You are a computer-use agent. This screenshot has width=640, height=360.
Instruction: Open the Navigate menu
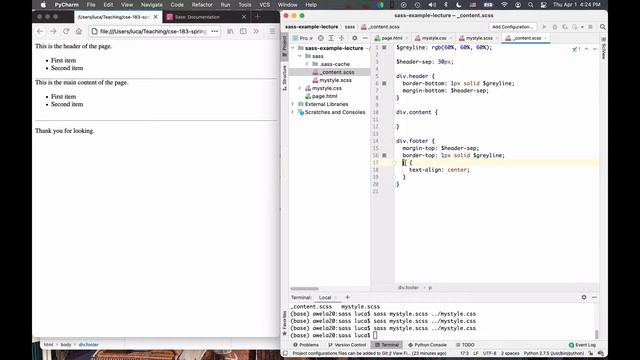[151, 5]
